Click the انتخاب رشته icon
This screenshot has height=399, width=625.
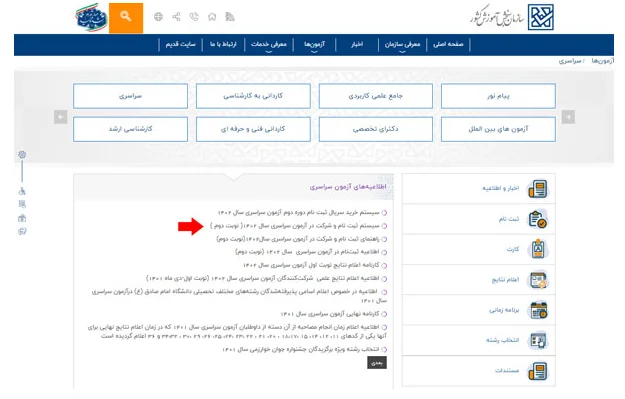pyautogui.click(x=538, y=340)
